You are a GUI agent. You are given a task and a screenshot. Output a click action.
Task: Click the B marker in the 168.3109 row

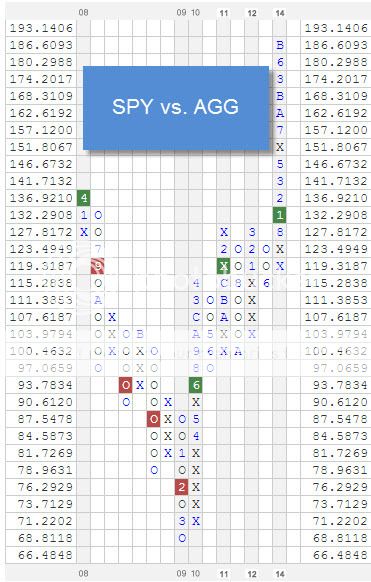click(x=280, y=96)
